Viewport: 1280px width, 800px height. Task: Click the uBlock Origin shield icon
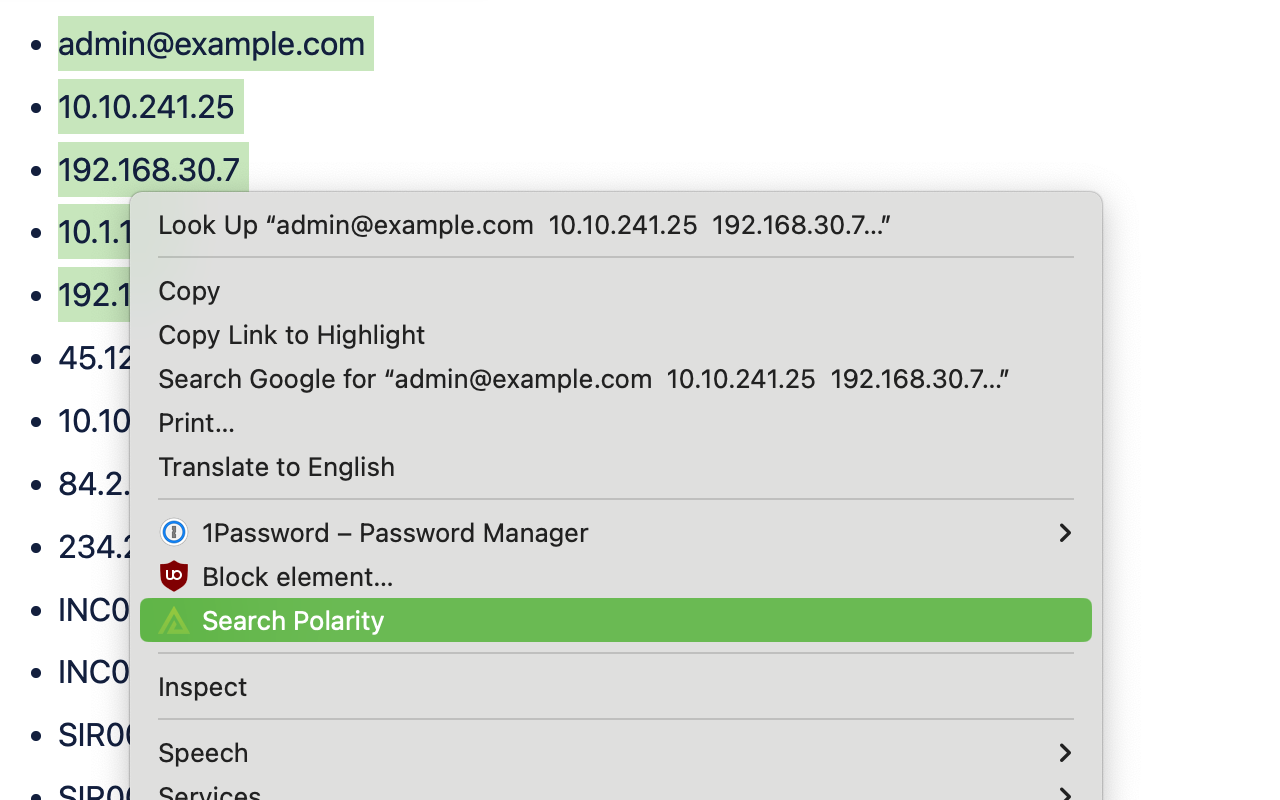[x=174, y=577]
